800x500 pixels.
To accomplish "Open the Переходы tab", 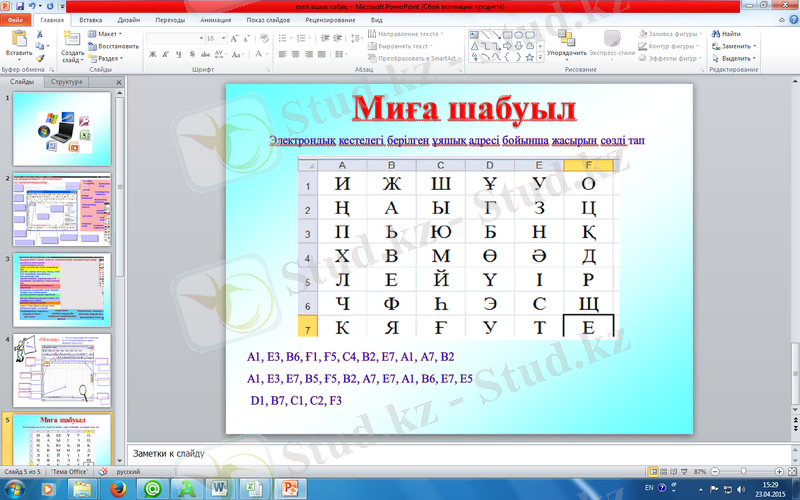I will [170, 20].
